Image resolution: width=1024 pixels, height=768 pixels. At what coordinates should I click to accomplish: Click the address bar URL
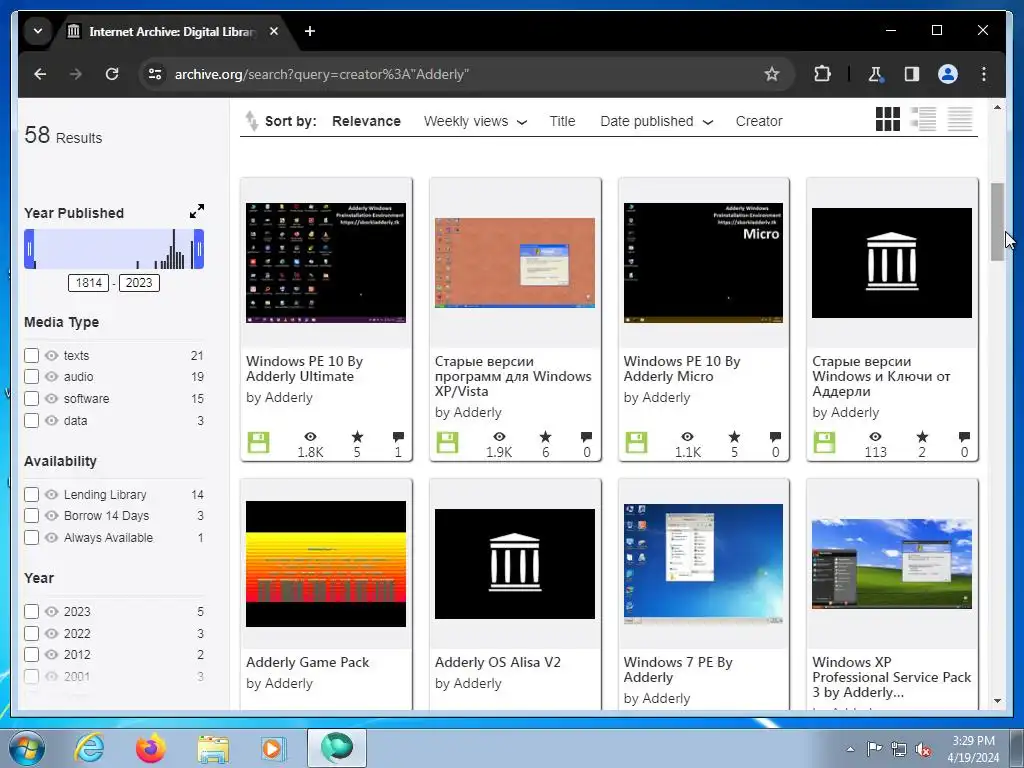321,74
